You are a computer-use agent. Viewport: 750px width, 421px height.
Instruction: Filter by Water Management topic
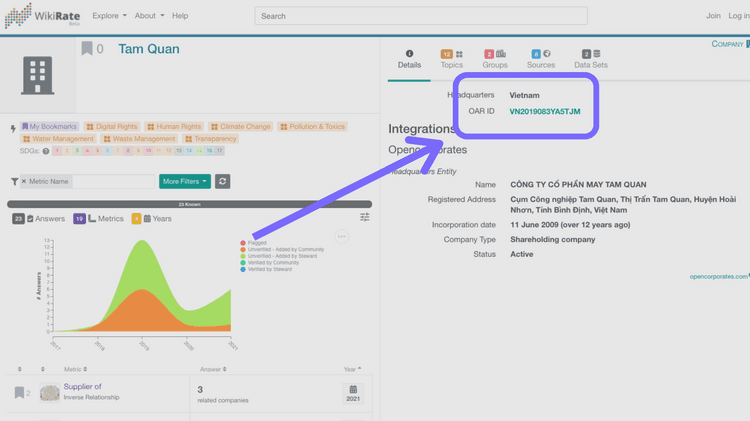pyautogui.click(x=58, y=139)
